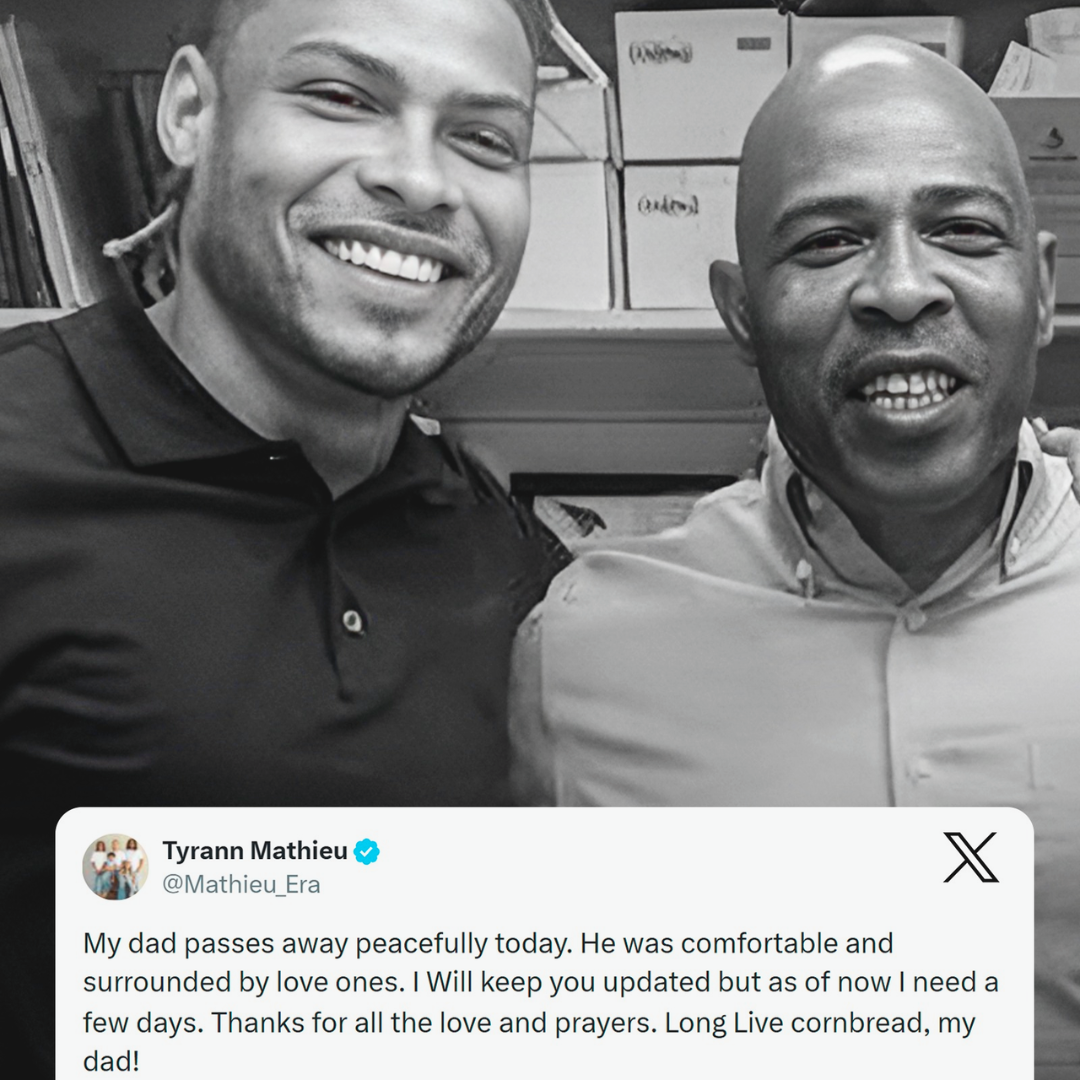Click the lower labeled storage box

point(680,236)
